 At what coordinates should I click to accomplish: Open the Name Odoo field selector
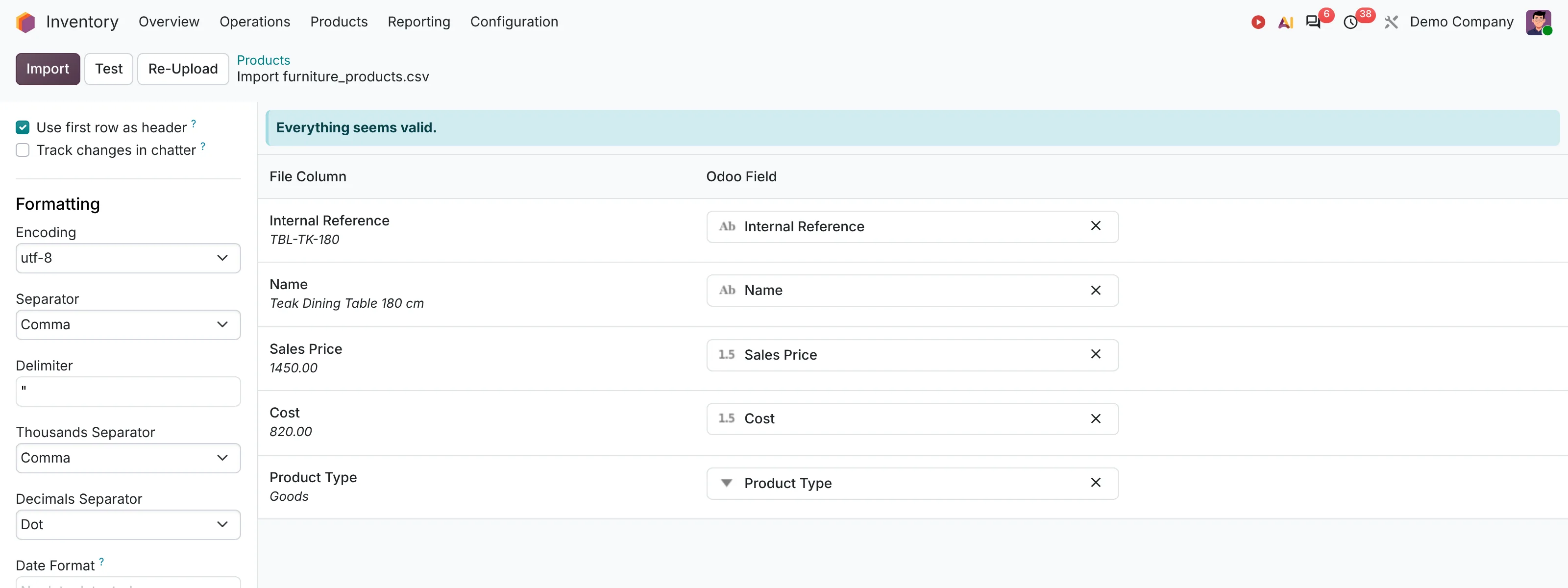[x=912, y=291]
